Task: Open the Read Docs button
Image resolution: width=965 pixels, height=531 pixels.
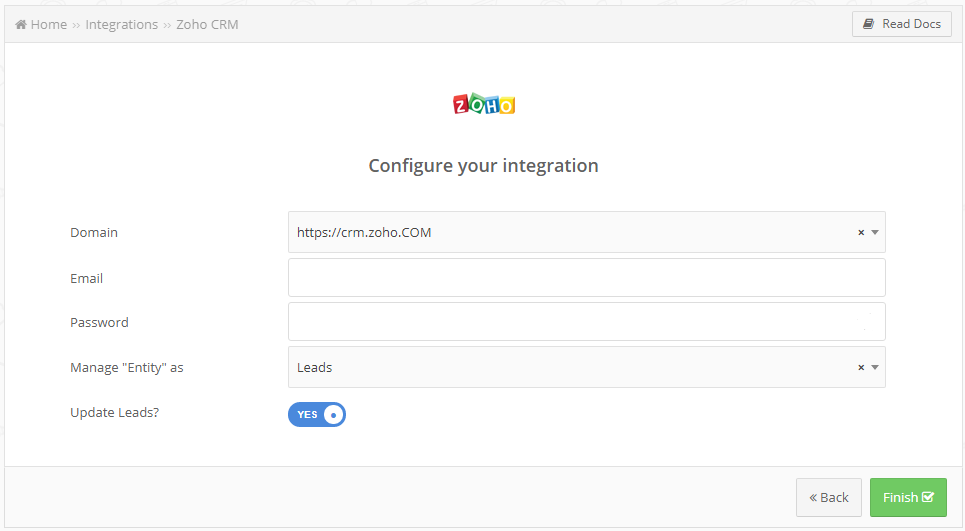Action: [902, 24]
